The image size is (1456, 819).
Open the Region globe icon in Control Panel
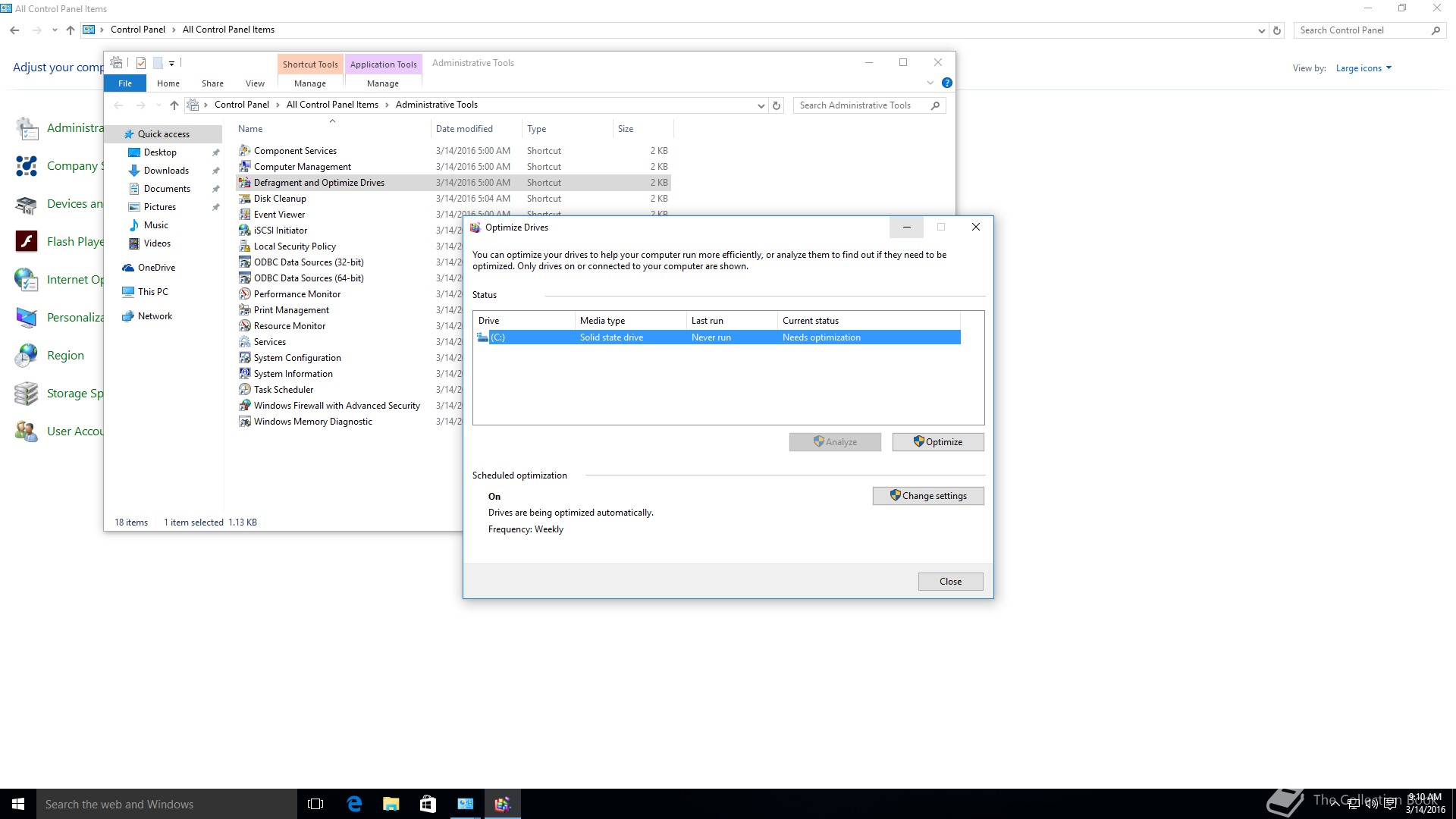coord(26,356)
